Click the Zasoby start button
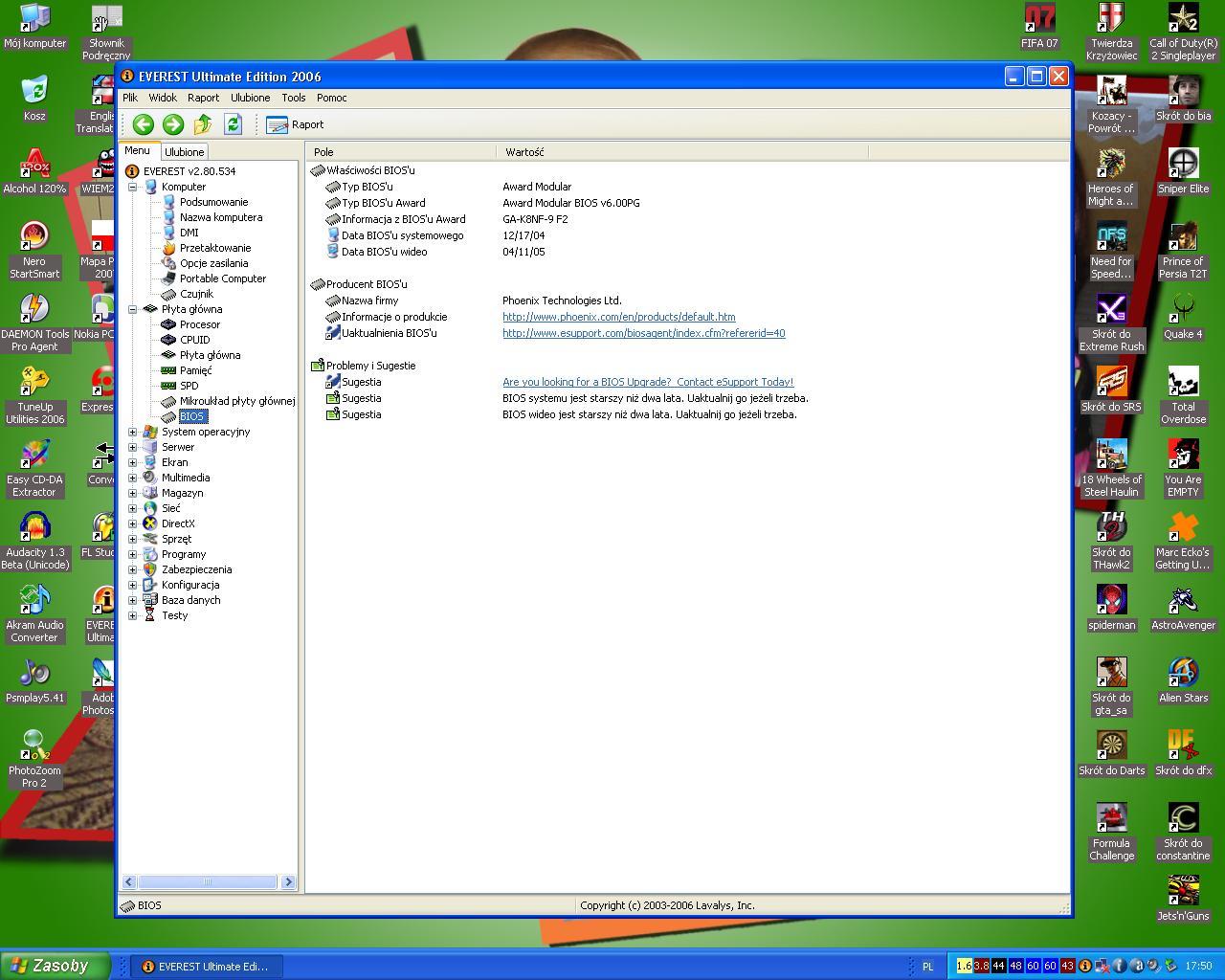 click(56, 966)
